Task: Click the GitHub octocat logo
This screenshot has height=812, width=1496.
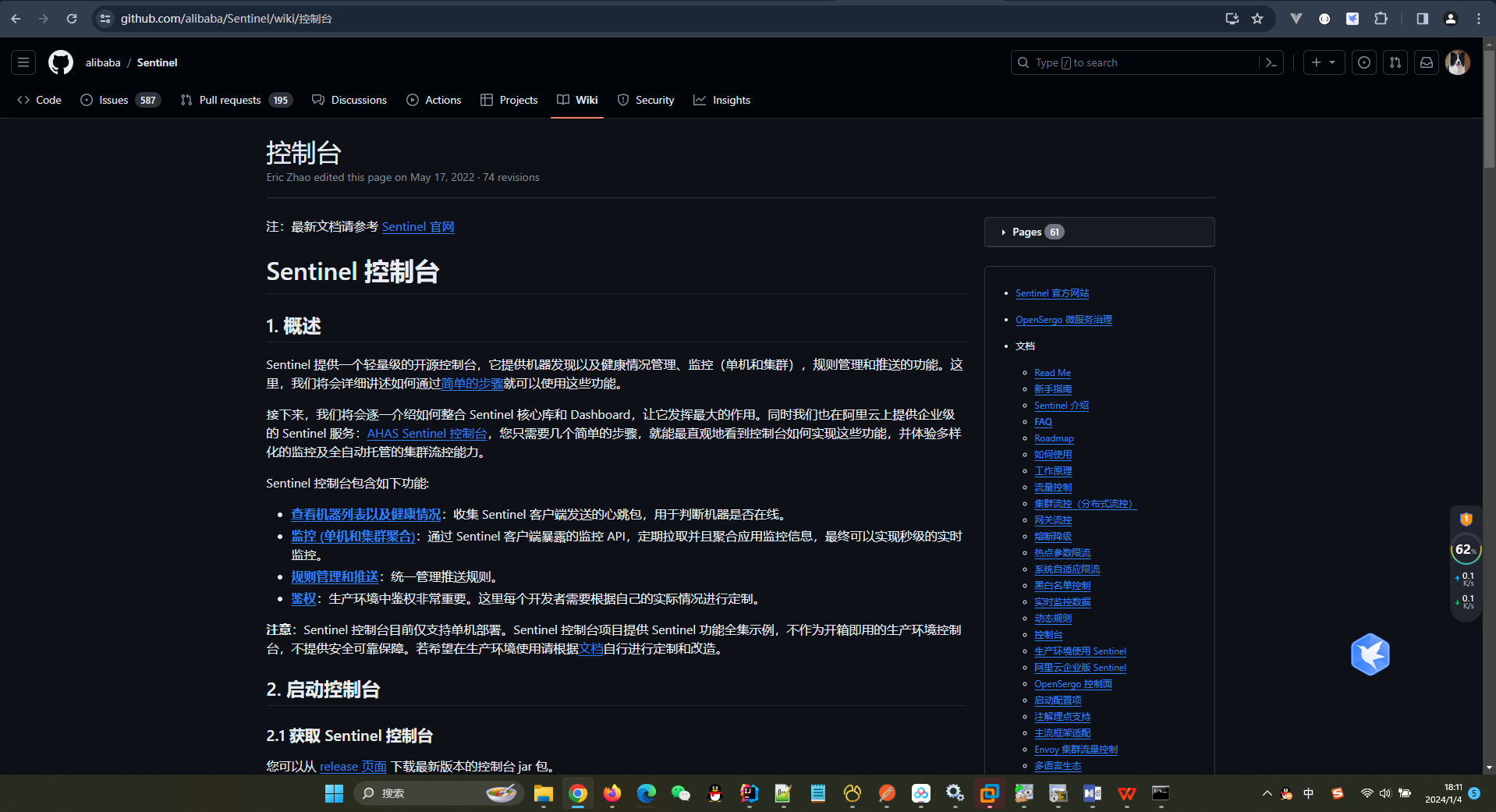Action: click(60, 62)
